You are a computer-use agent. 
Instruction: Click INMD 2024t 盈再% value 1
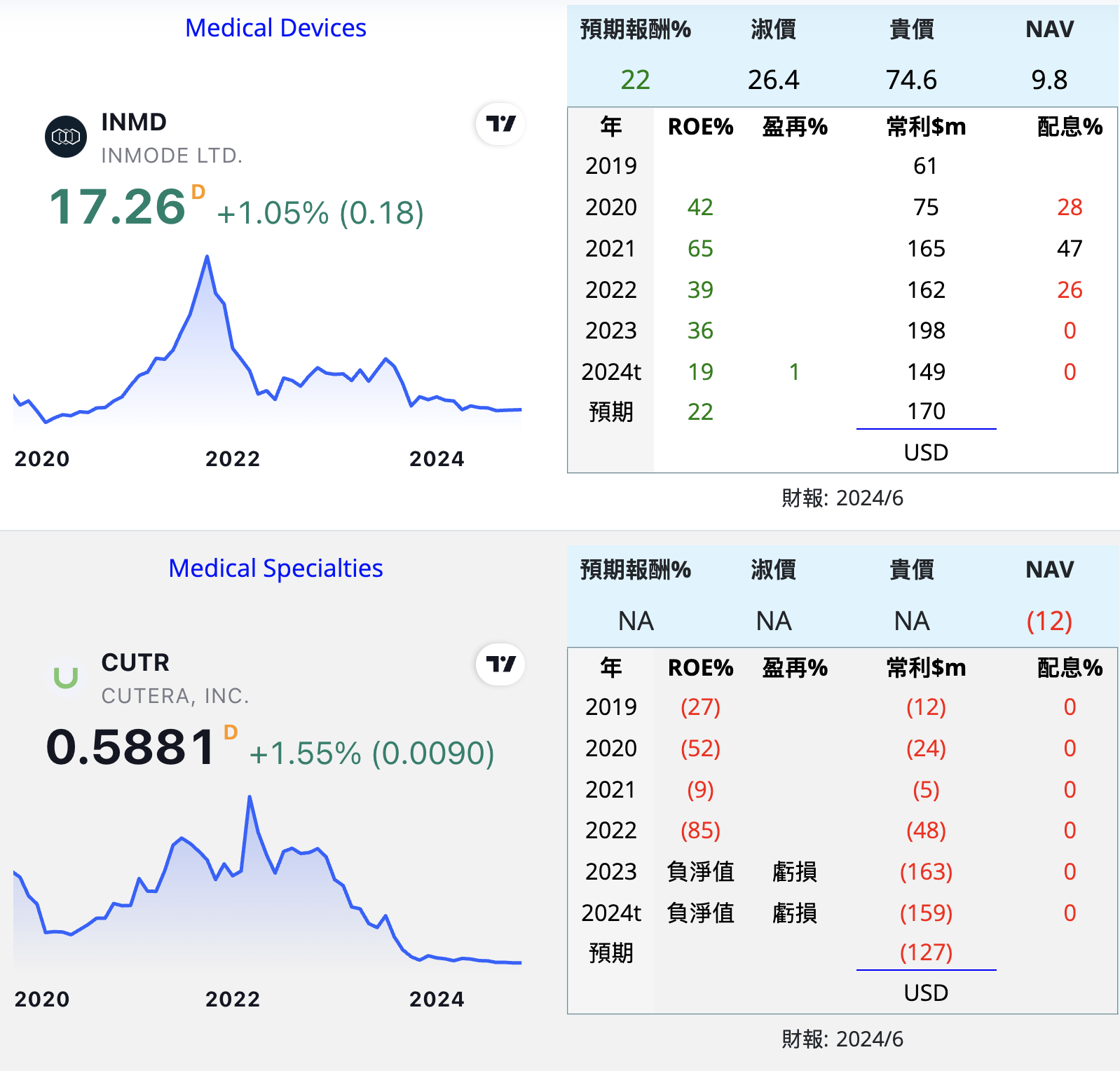coord(794,372)
